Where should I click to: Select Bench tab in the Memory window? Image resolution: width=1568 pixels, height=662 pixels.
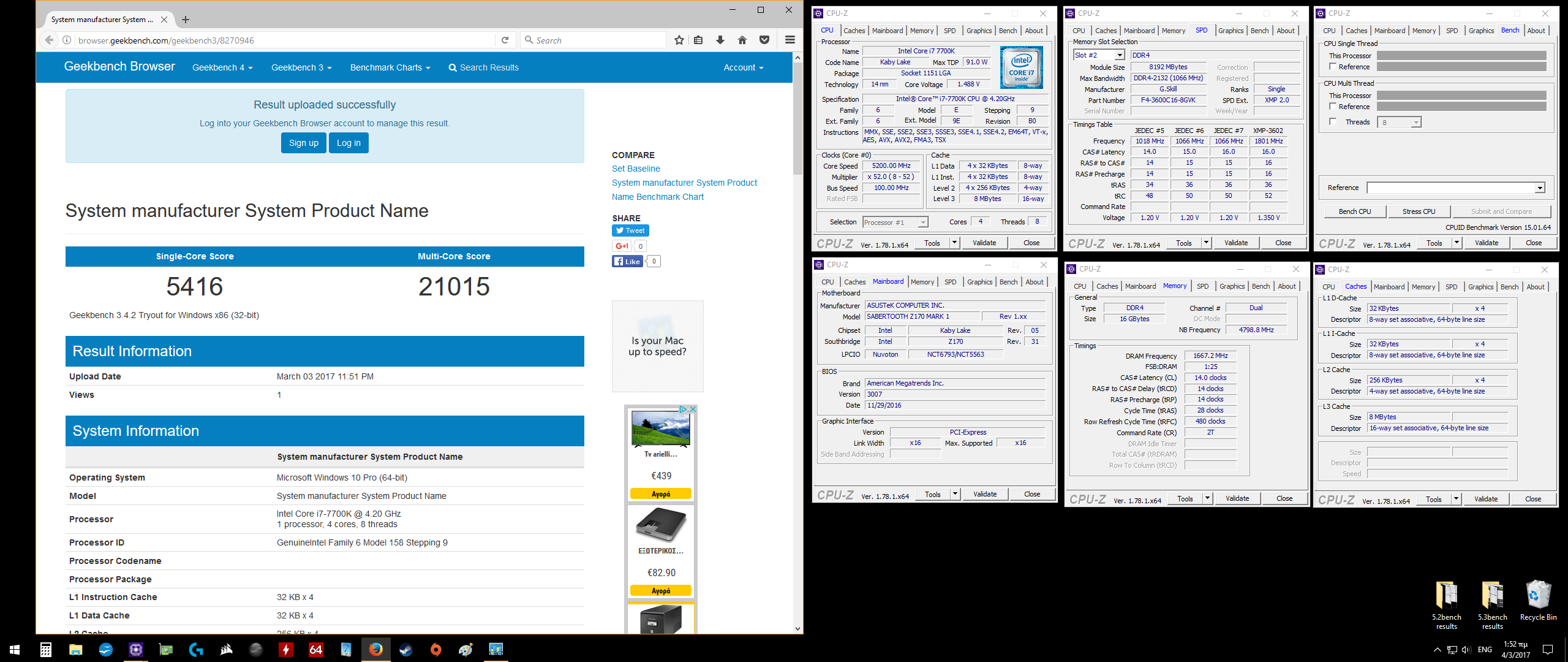click(1261, 286)
